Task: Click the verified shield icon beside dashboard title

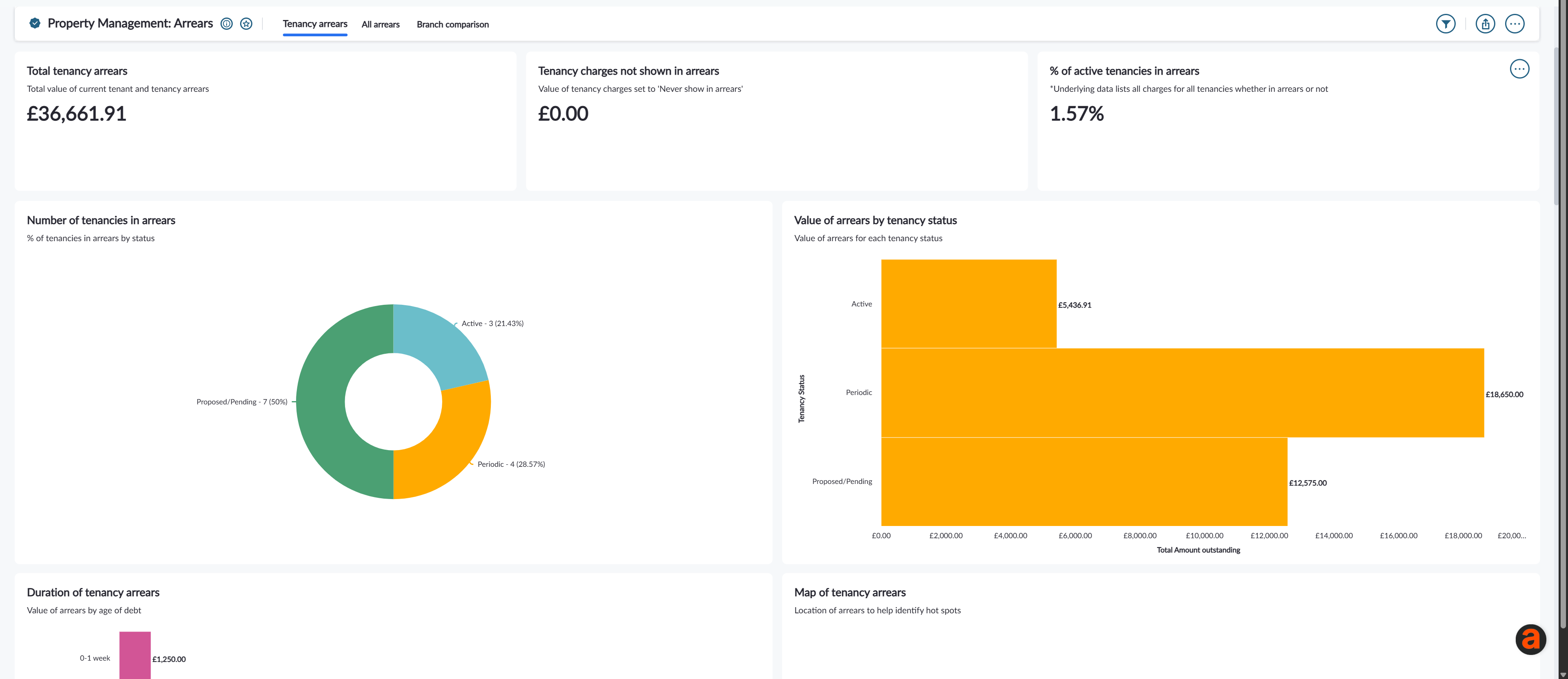Action: pyautogui.click(x=35, y=23)
